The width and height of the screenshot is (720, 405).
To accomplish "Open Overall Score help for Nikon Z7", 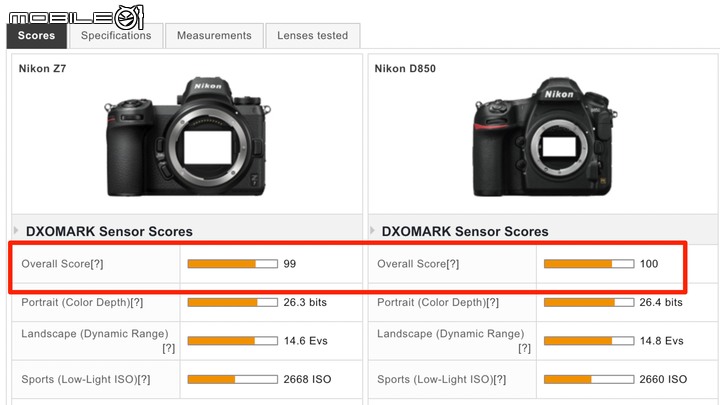I will click(97, 264).
